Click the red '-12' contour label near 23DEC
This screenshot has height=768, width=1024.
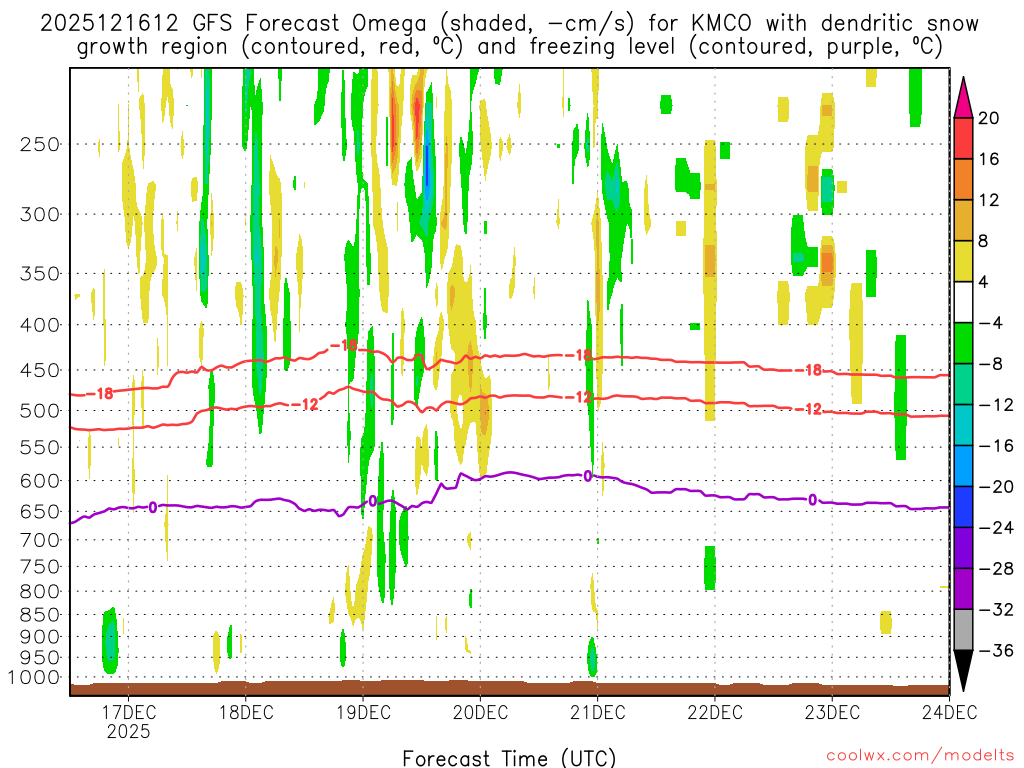(808, 409)
